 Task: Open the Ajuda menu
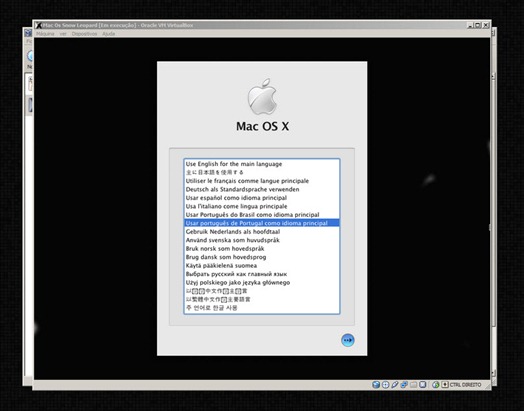coord(108,34)
